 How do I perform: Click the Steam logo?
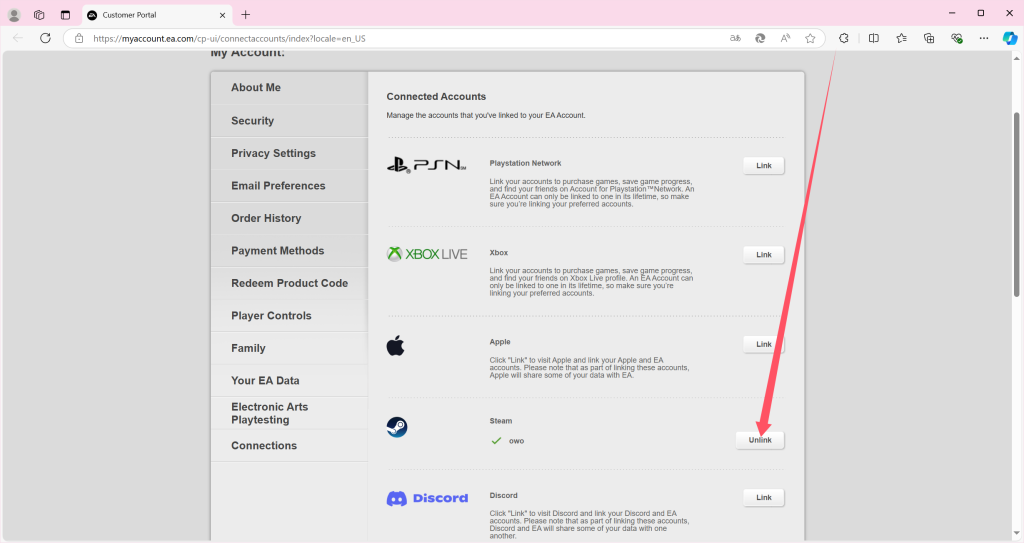point(397,427)
